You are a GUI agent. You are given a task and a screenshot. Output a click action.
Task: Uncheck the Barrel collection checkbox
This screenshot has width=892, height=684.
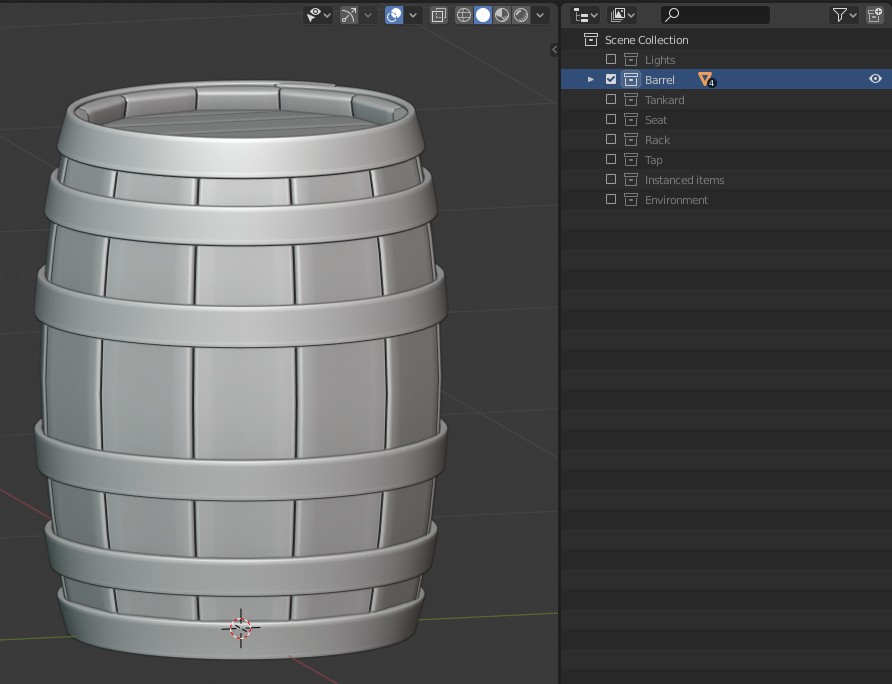click(611, 80)
